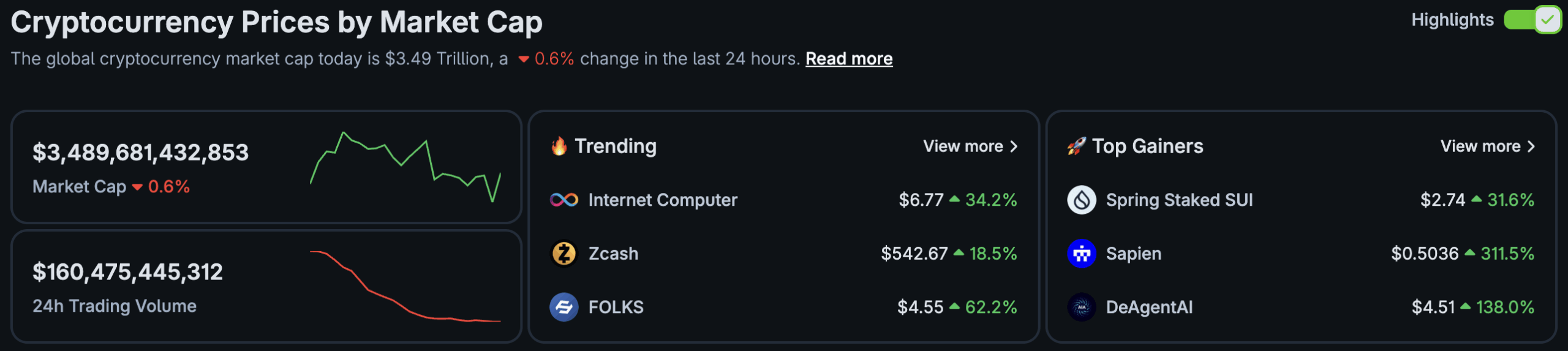Open the Internet Computer coin name
This screenshot has width=1568, height=351.
[x=663, y=200]
